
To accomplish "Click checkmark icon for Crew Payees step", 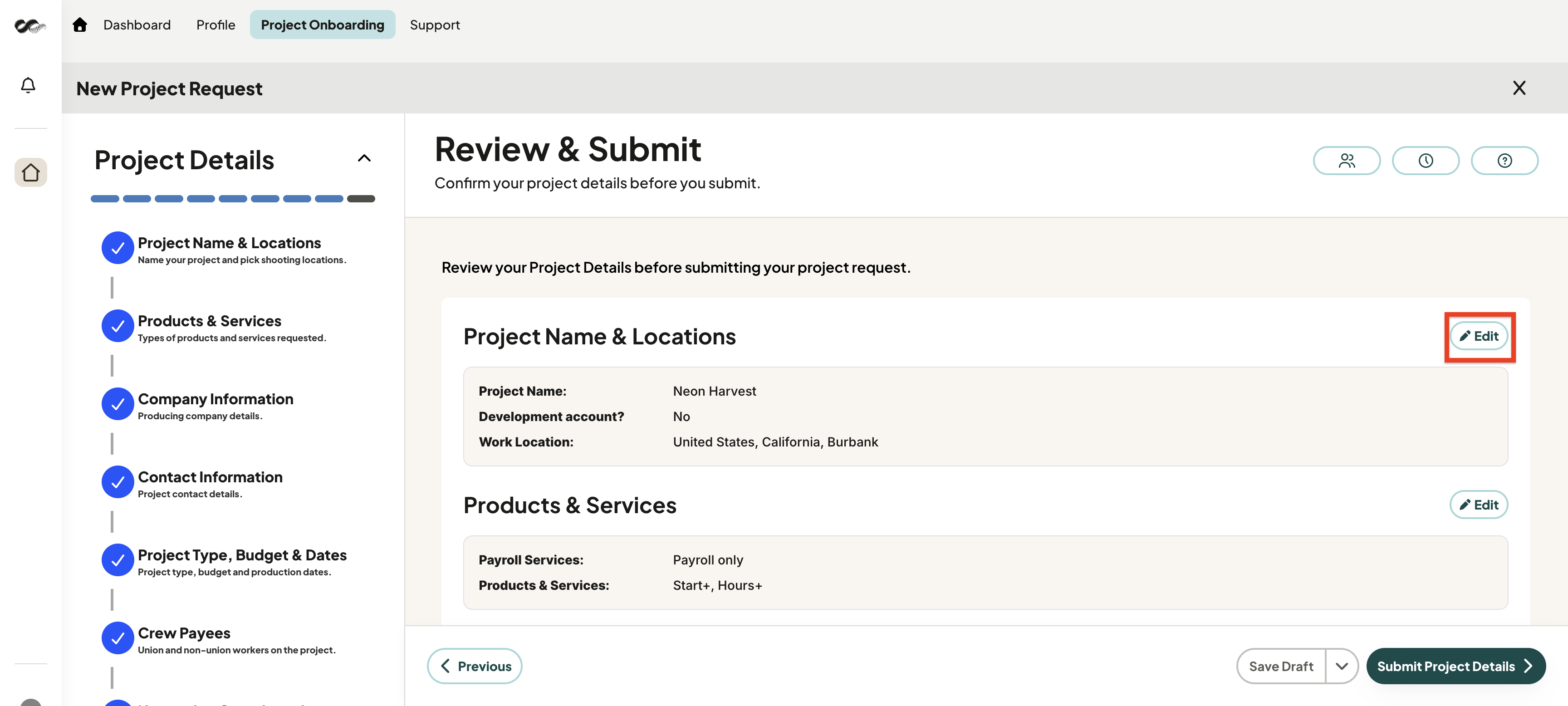I will [118, 637].
